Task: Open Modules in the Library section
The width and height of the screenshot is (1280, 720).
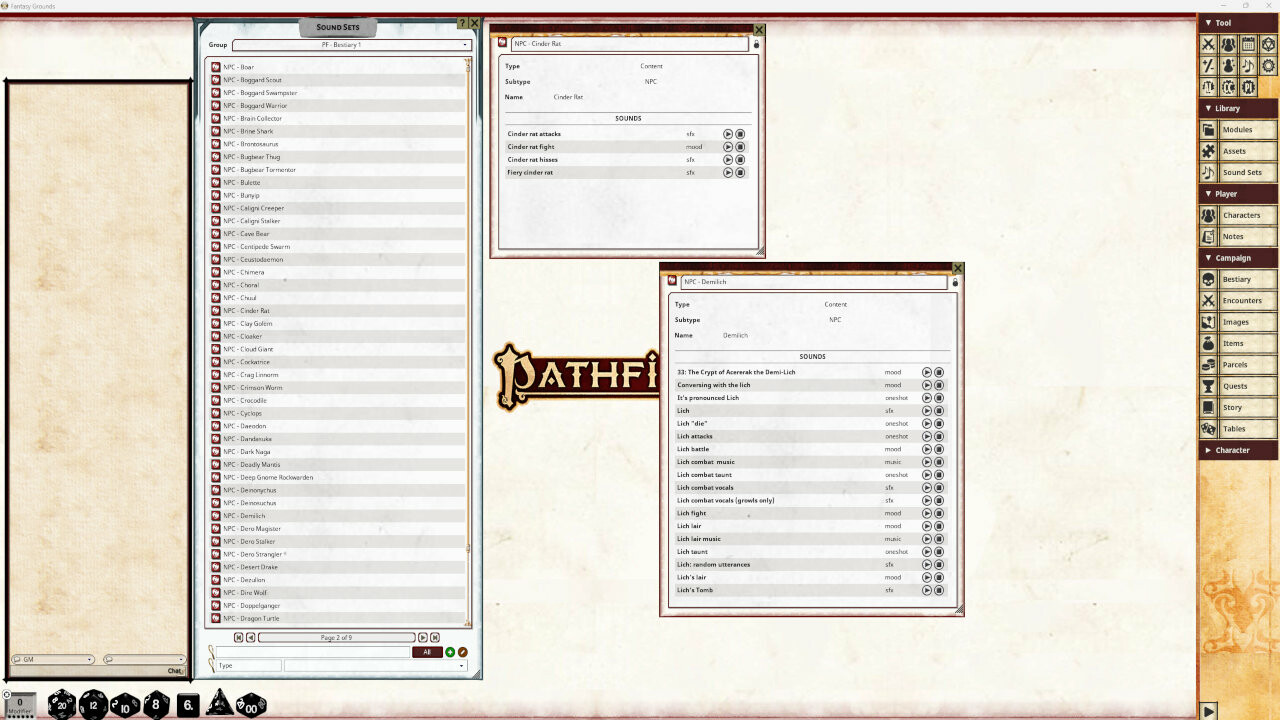Action: pos(1238,130)
